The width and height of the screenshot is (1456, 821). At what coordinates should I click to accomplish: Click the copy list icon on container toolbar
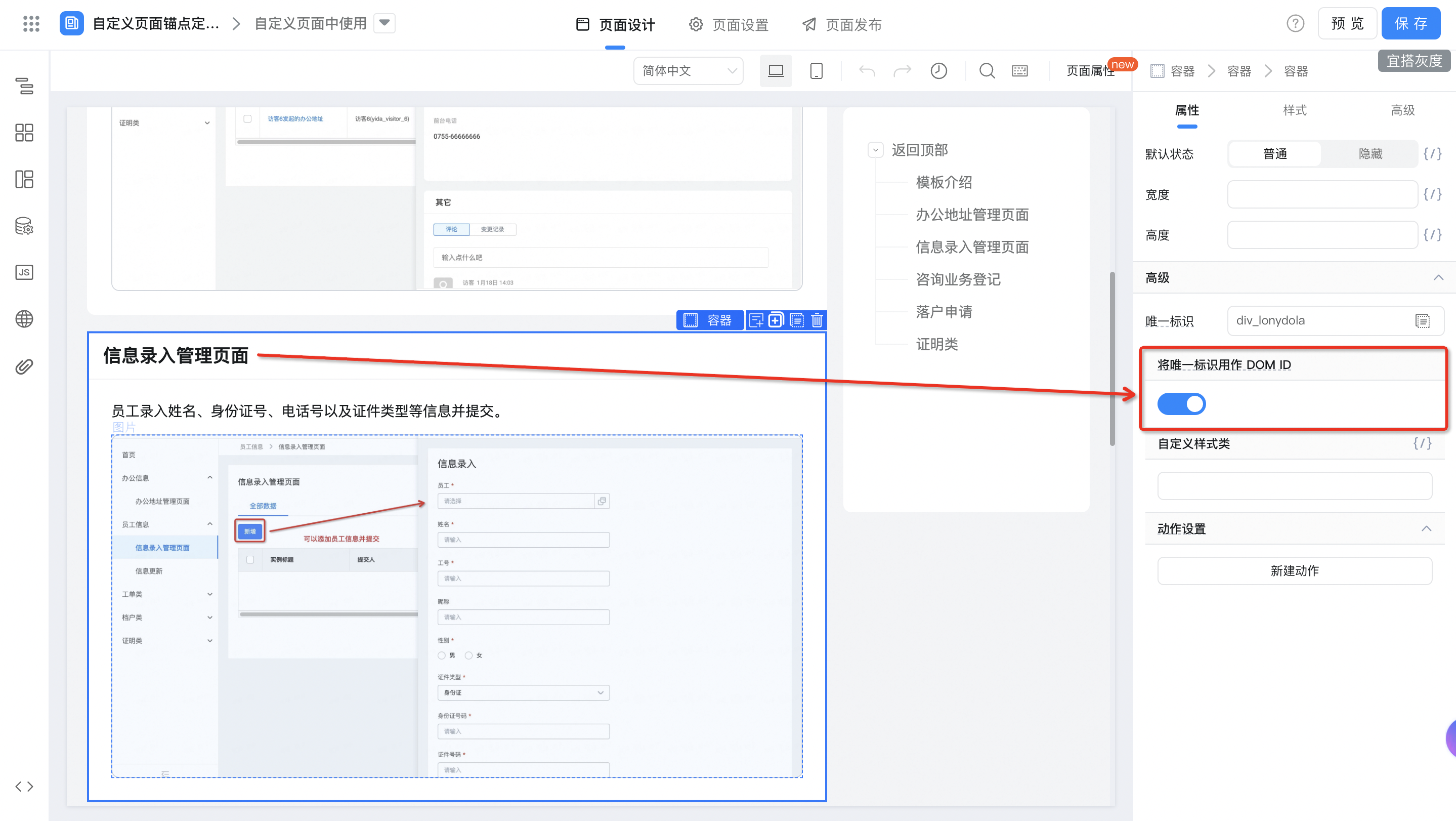[796, 320]
